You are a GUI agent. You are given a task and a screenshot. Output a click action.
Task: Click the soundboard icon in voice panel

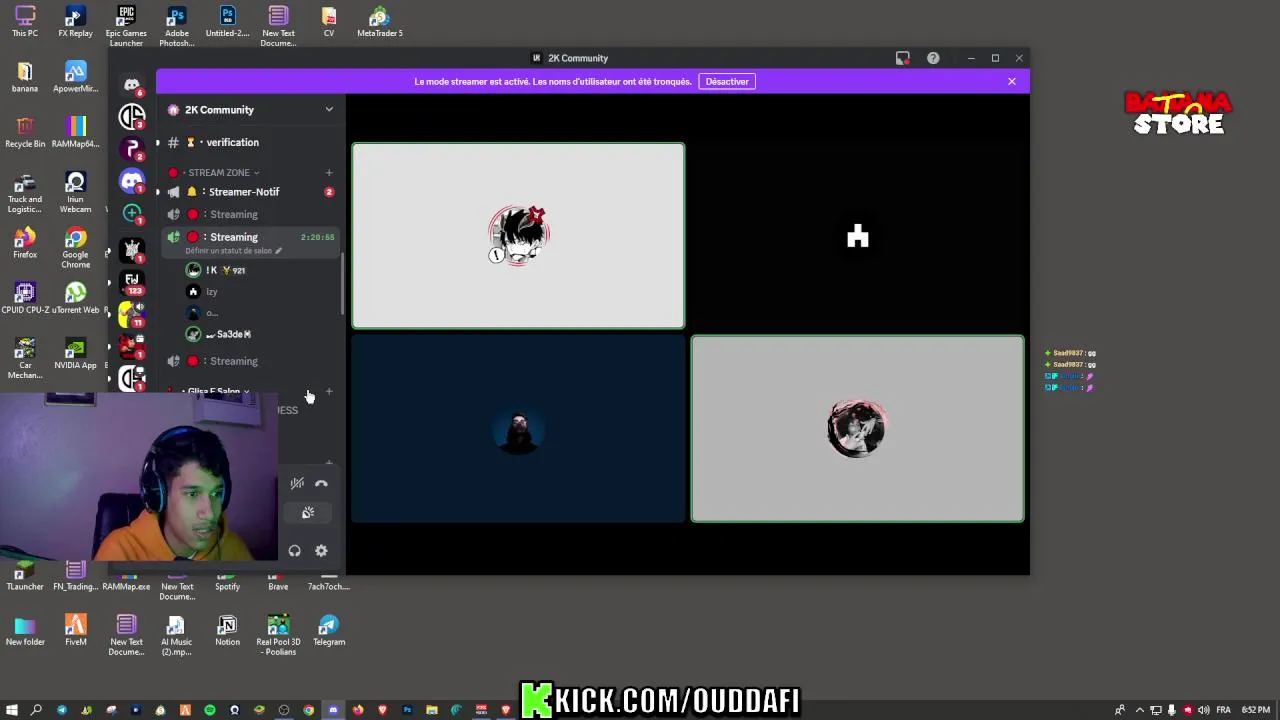[308, 513]
